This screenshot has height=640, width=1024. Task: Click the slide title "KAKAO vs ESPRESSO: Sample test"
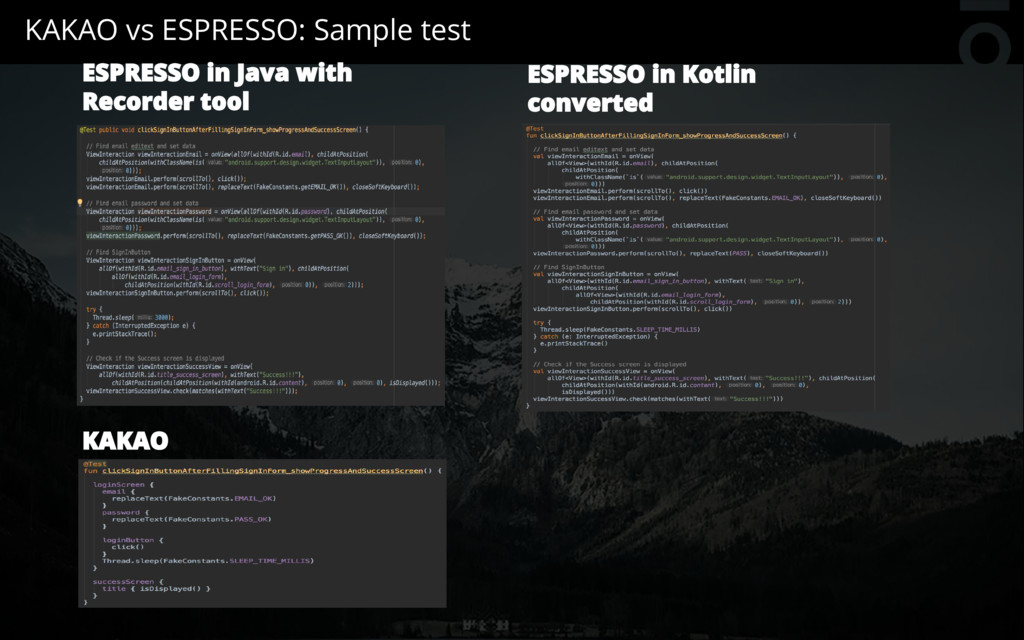[248, 30]
